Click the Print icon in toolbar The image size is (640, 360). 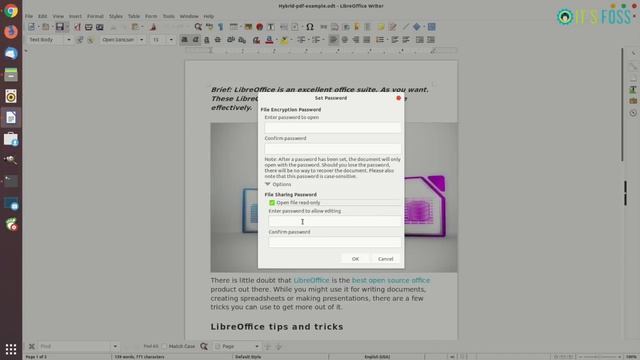(x=88, y=27)
